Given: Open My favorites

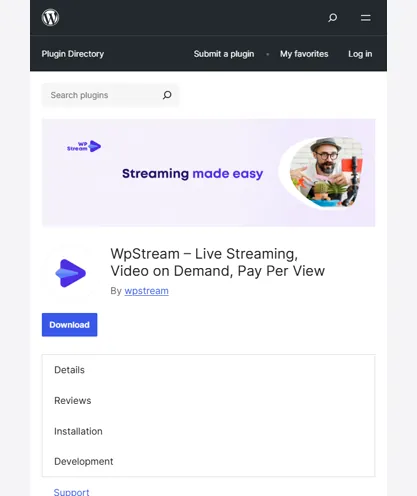Looking at the screenshot, I should tap(304, 54).
